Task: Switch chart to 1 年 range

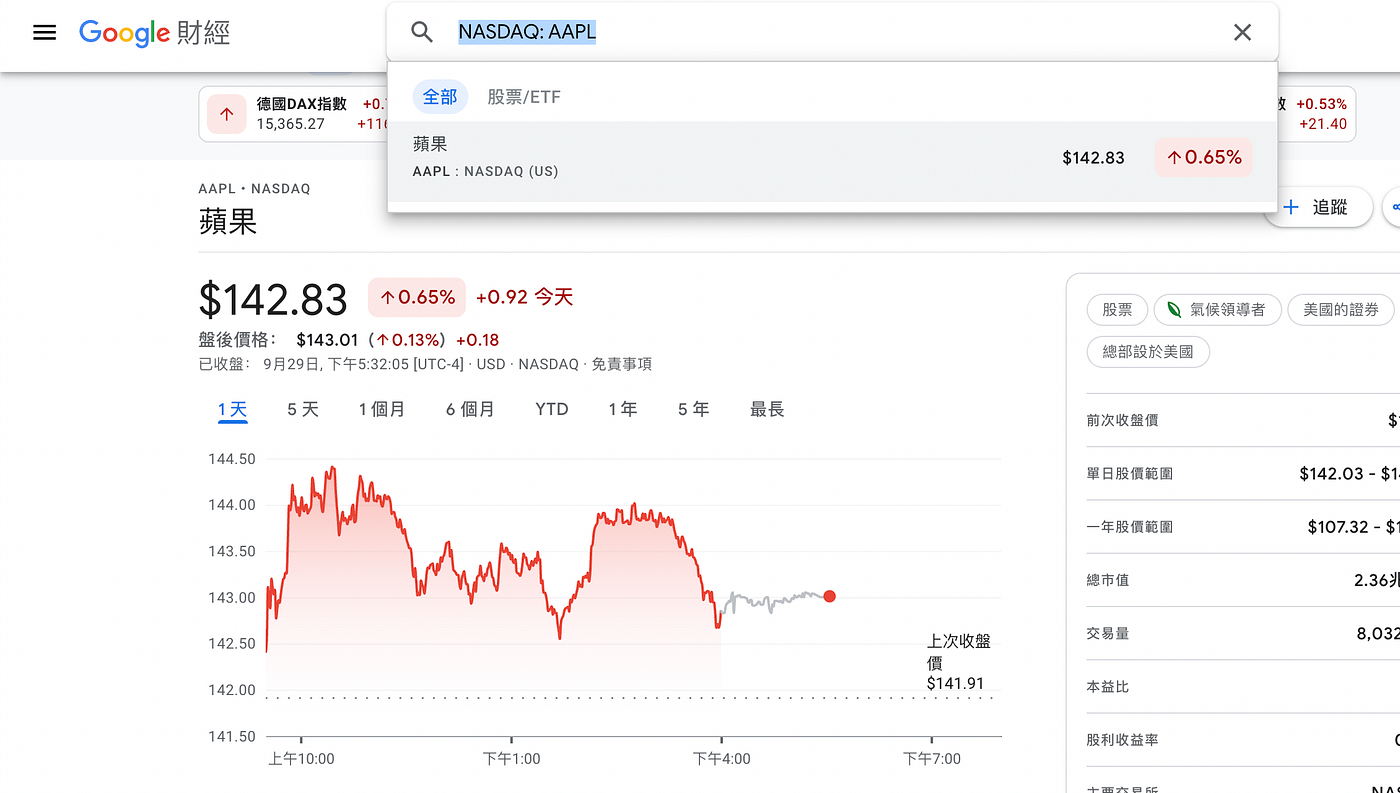Action: click(623, 409)
